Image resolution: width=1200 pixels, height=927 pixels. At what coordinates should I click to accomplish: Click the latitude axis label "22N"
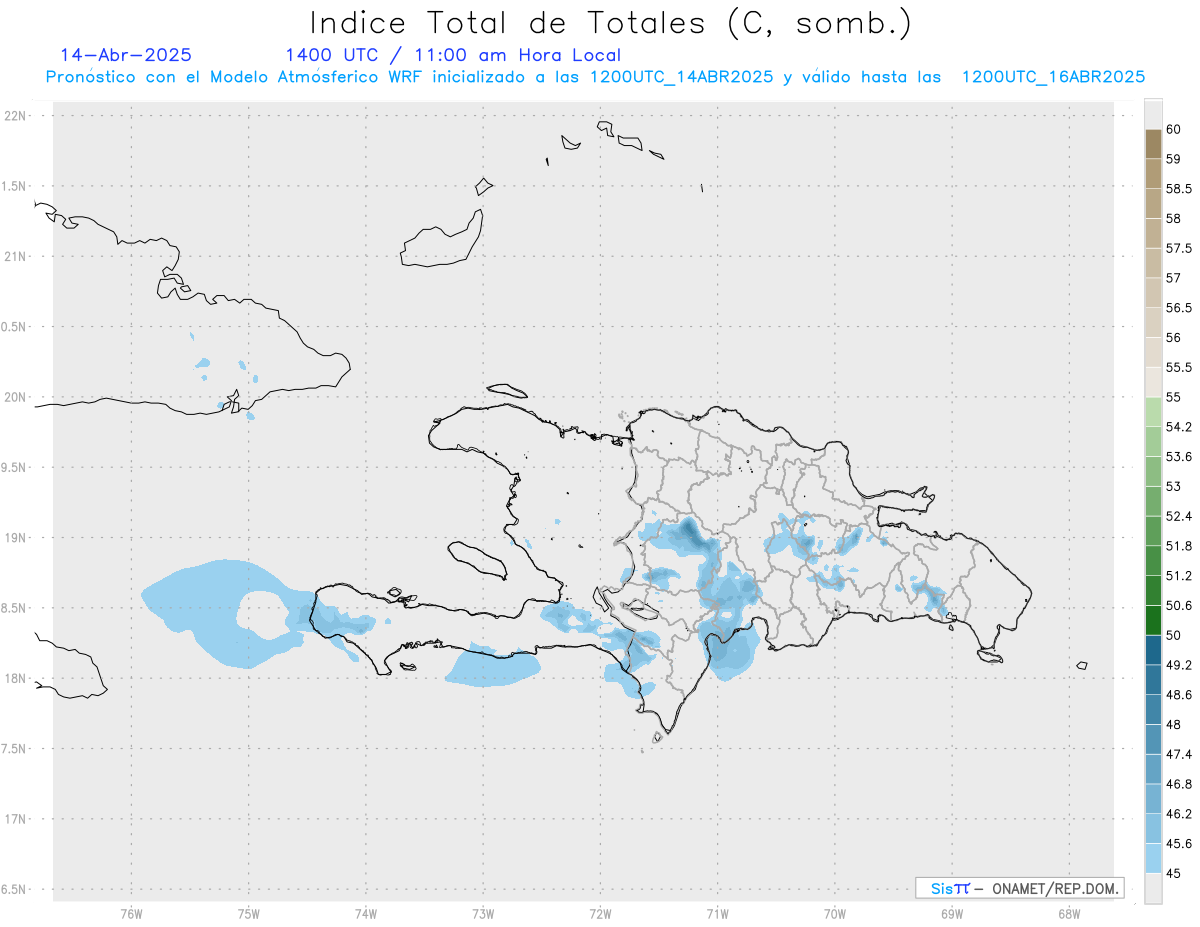[16, 116]
